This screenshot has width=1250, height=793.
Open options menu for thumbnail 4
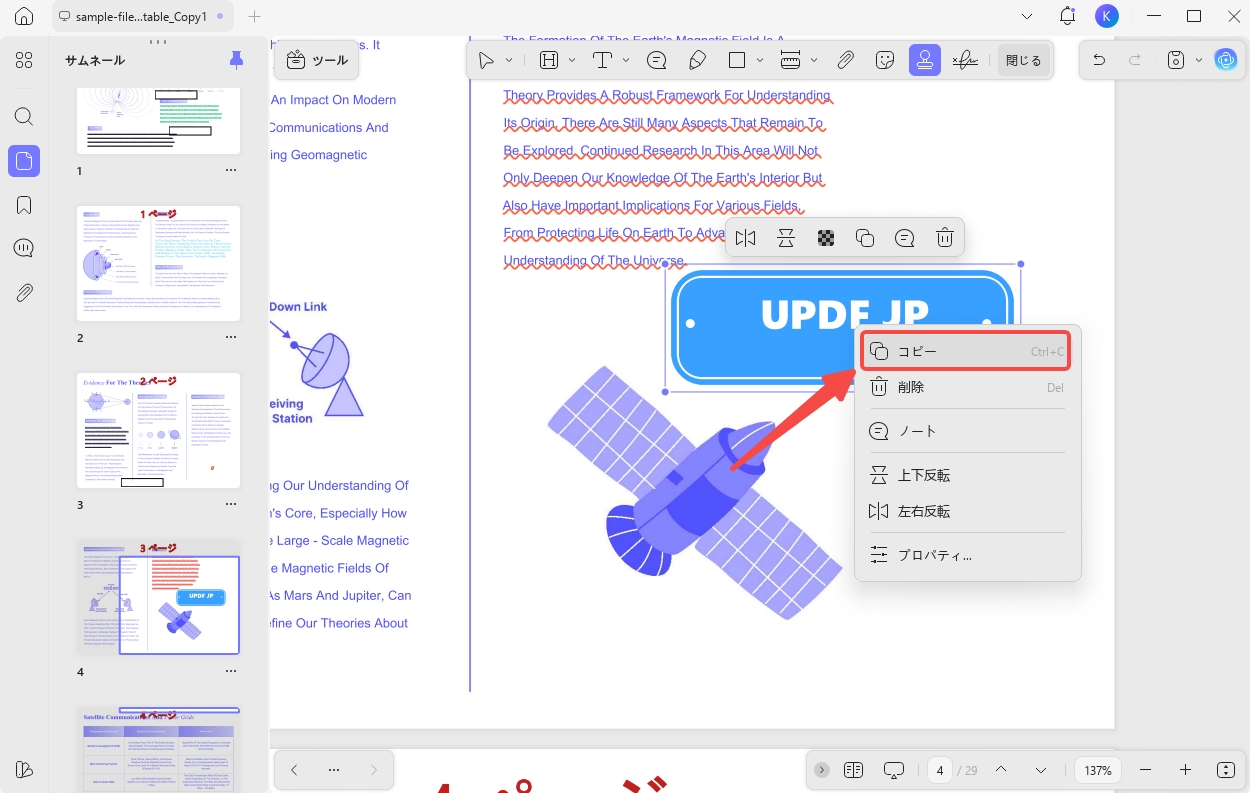[231, 672]
